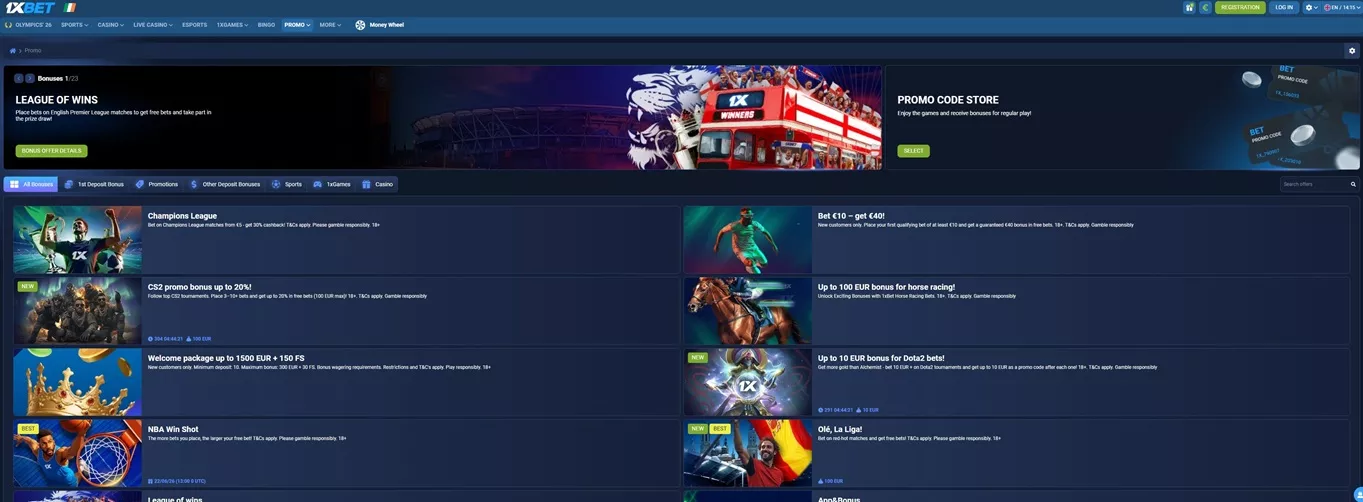Select the Promotions filter tab
Image resolution: width=1363 pixels, height=502 pixels.
pos(157,184)
